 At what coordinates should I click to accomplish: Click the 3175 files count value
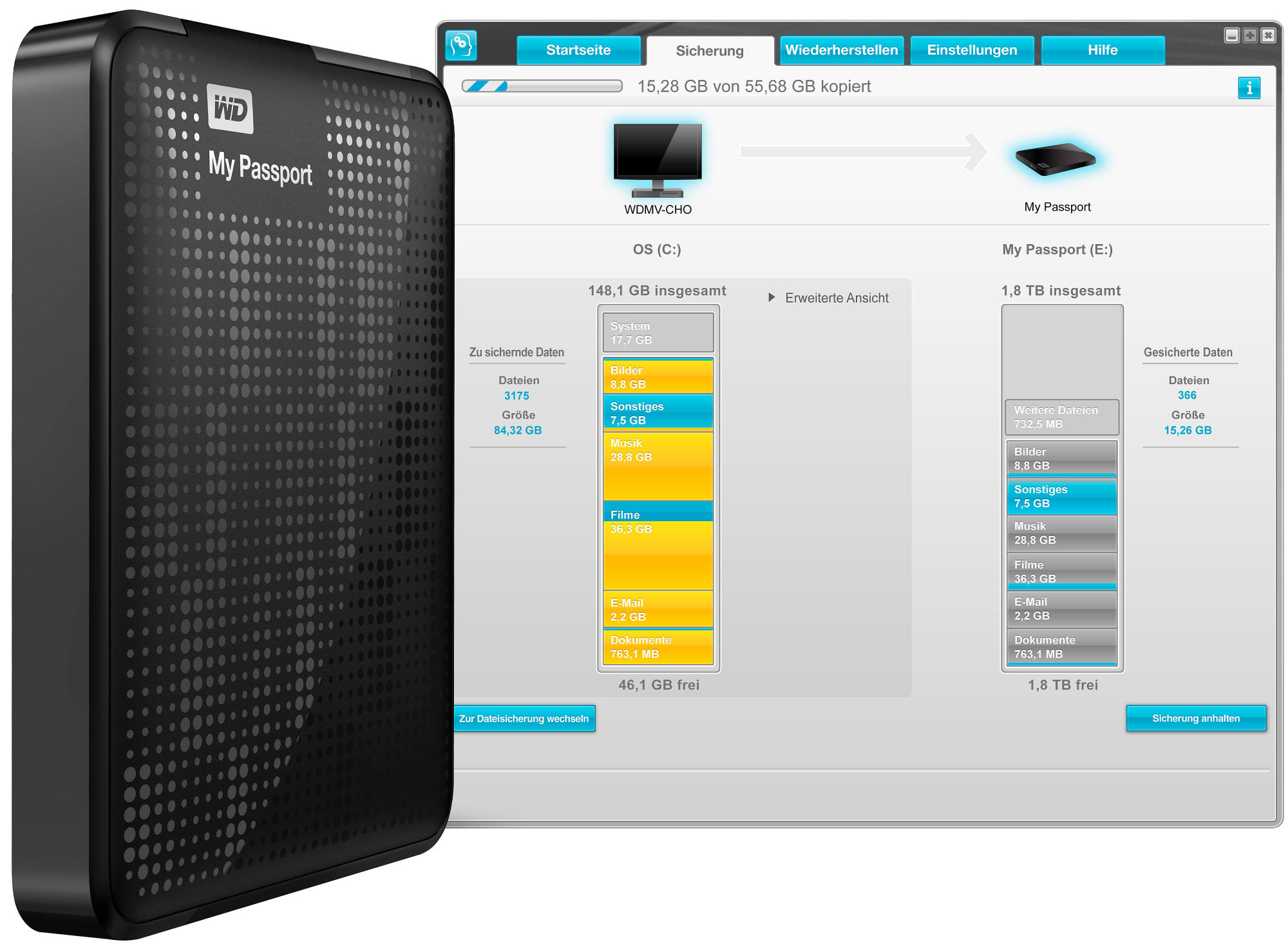(516, 396)
